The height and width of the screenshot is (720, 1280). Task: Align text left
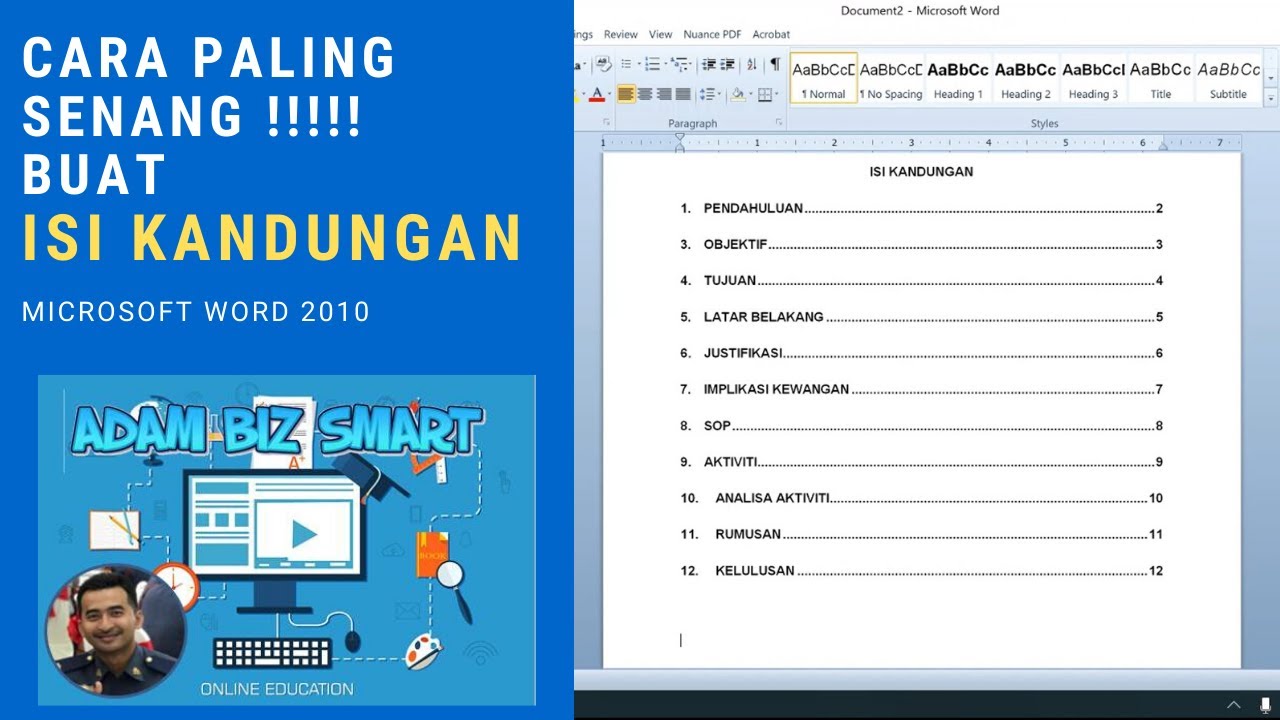[x=626, y=94]
